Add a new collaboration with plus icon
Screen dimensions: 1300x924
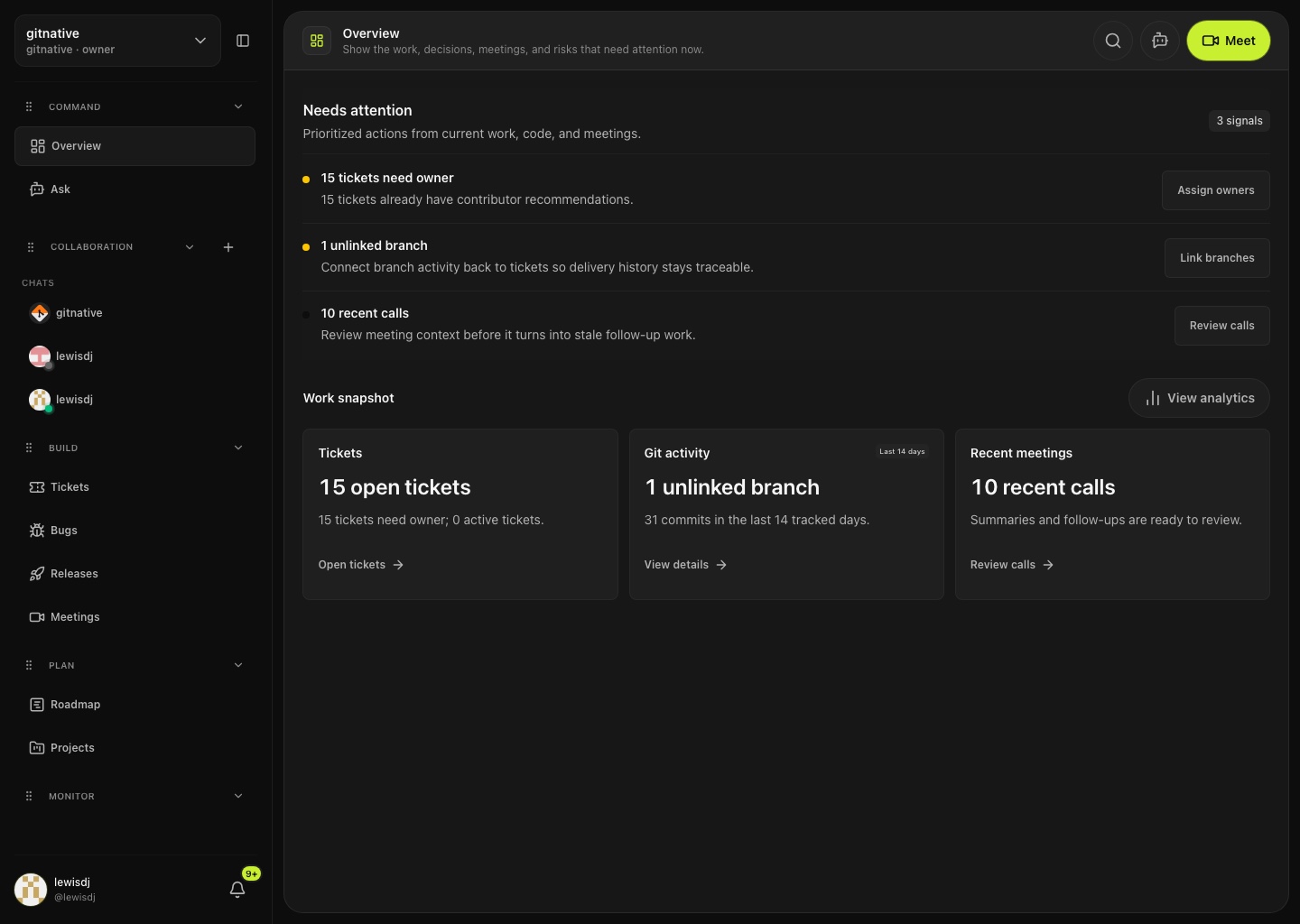click(228, 247)
